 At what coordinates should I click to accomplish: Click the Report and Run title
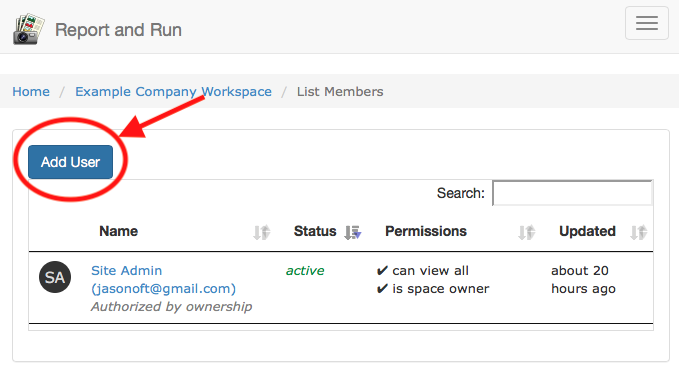118,30
